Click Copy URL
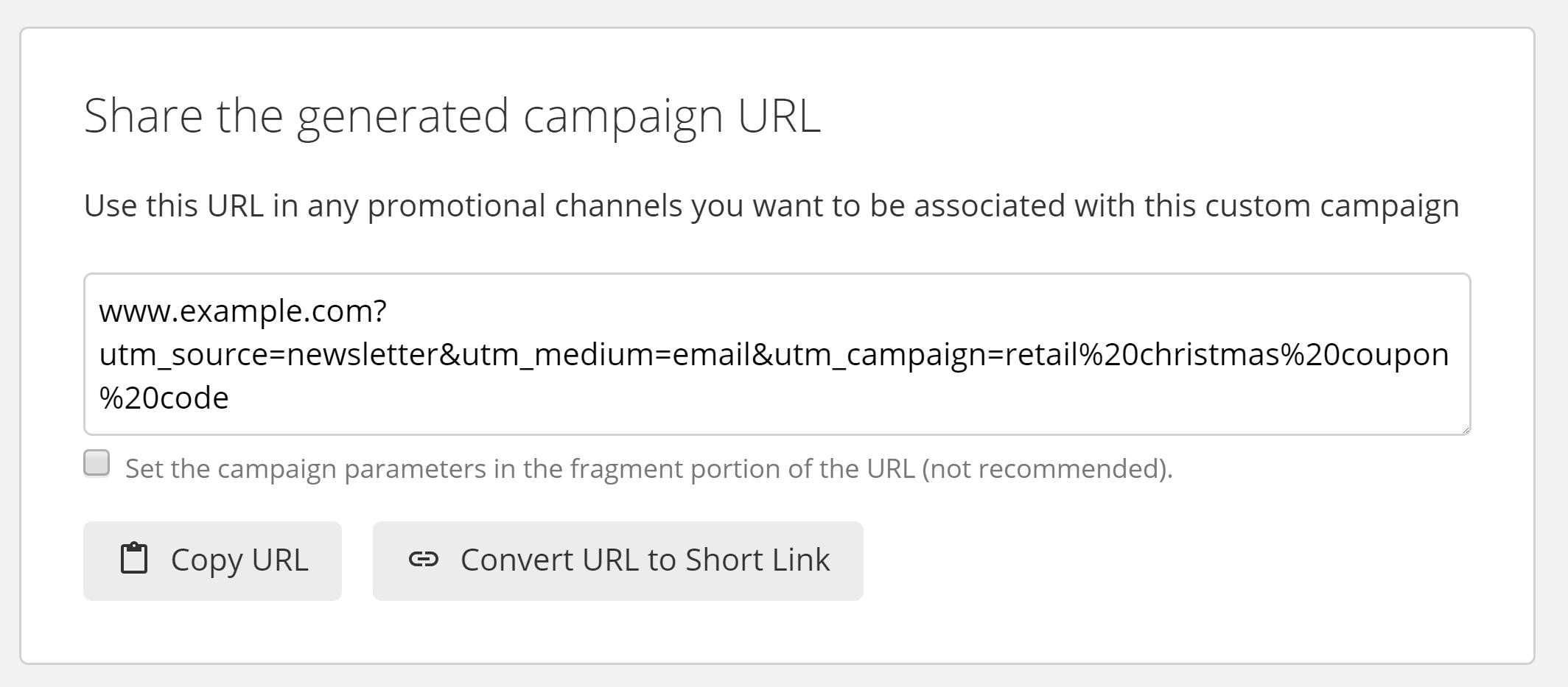 pyautogui.click(x=213, y=560)
